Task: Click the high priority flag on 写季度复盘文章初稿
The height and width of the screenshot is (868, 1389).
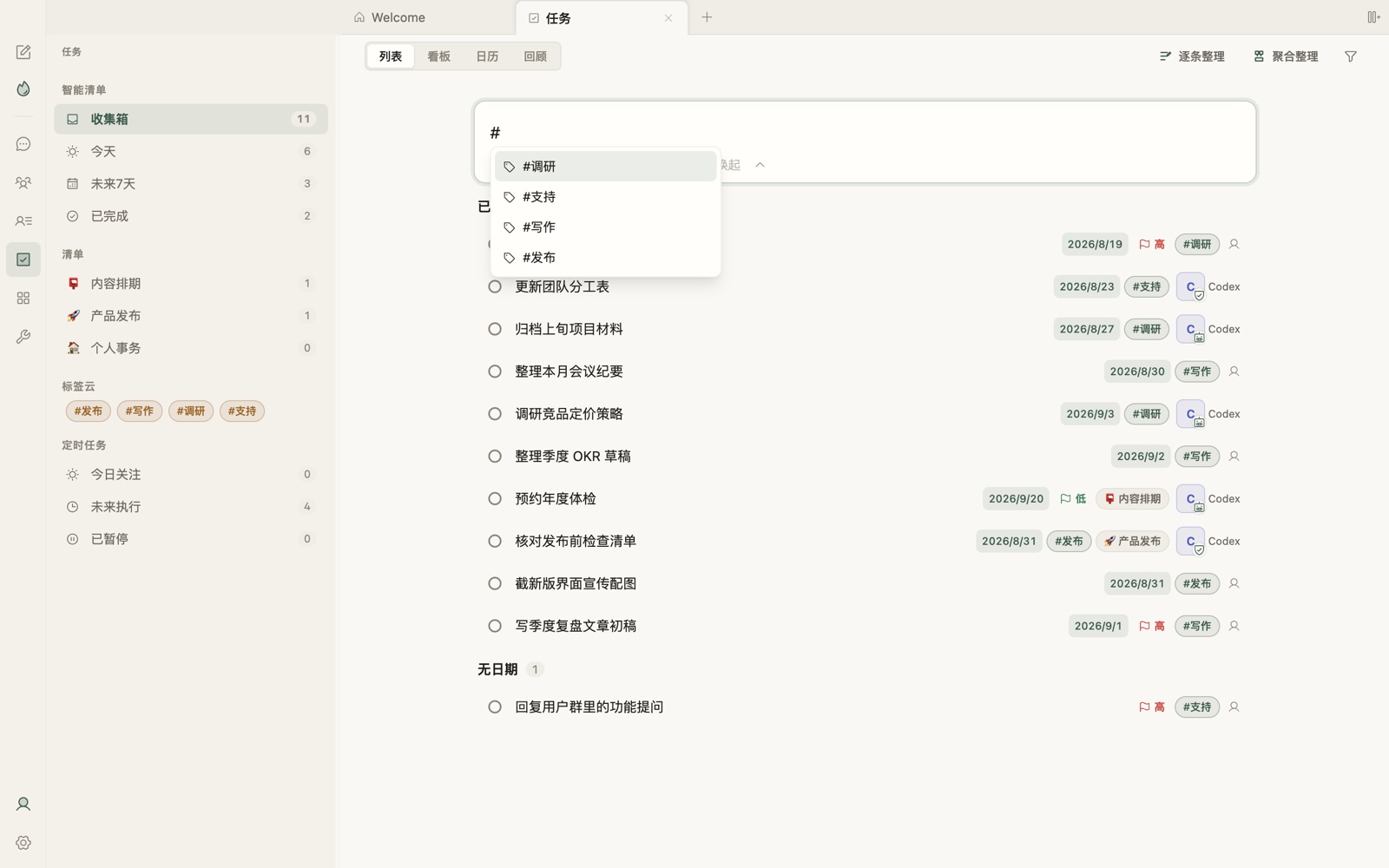Action: 1152,626
